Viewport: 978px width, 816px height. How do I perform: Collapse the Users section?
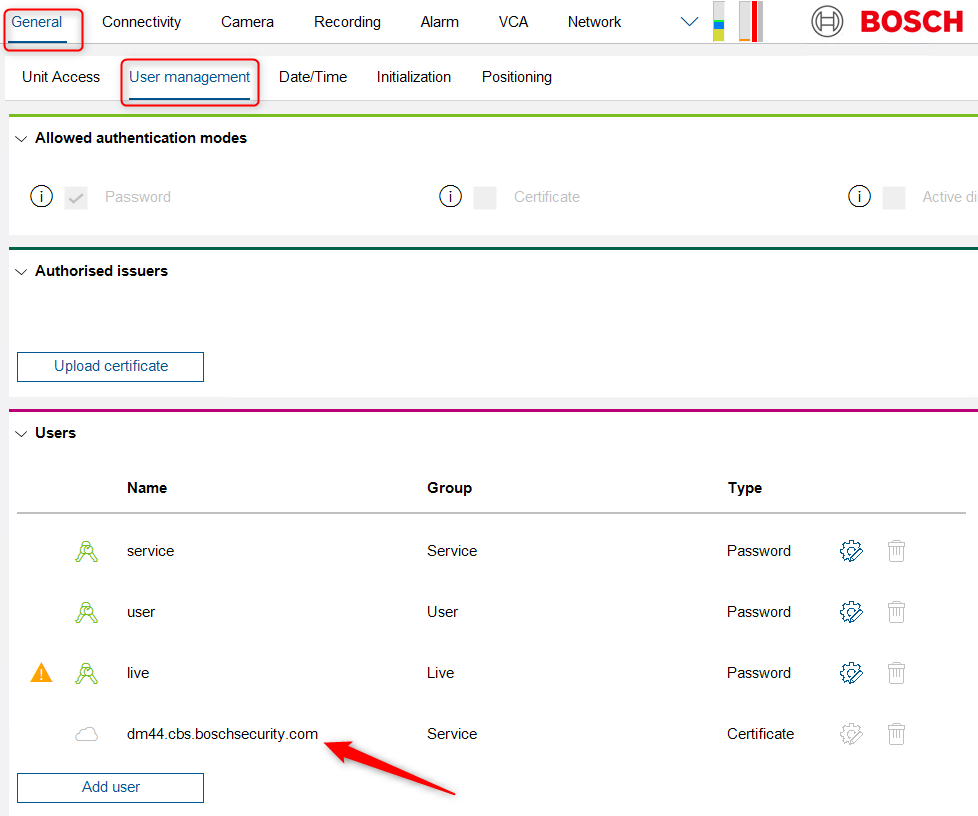pos(22,434)
